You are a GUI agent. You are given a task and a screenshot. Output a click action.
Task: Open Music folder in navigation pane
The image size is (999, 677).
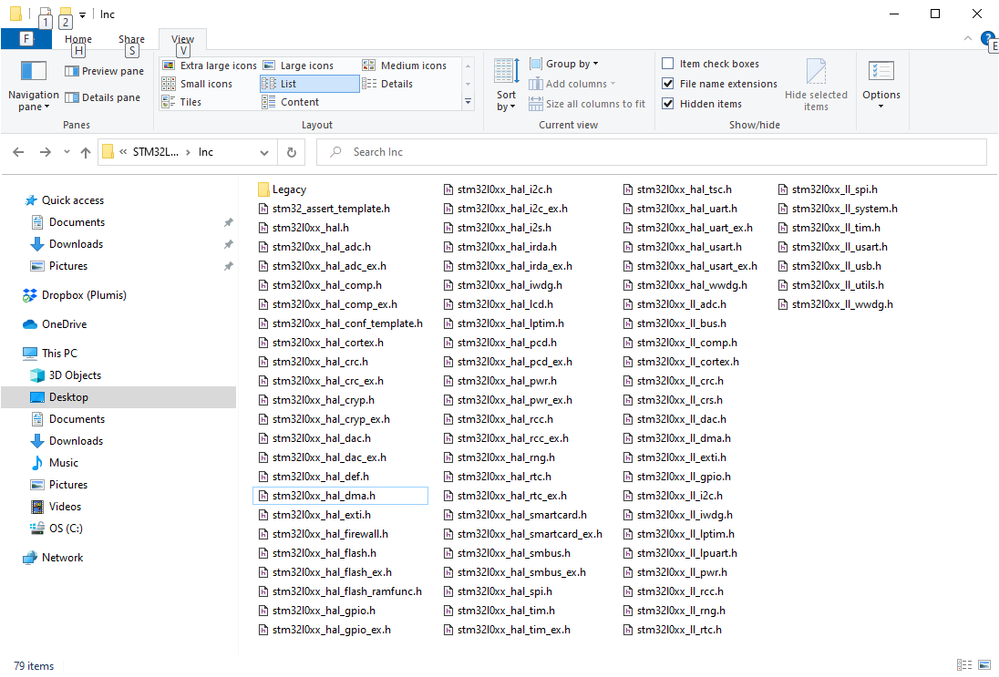[55, 462]
